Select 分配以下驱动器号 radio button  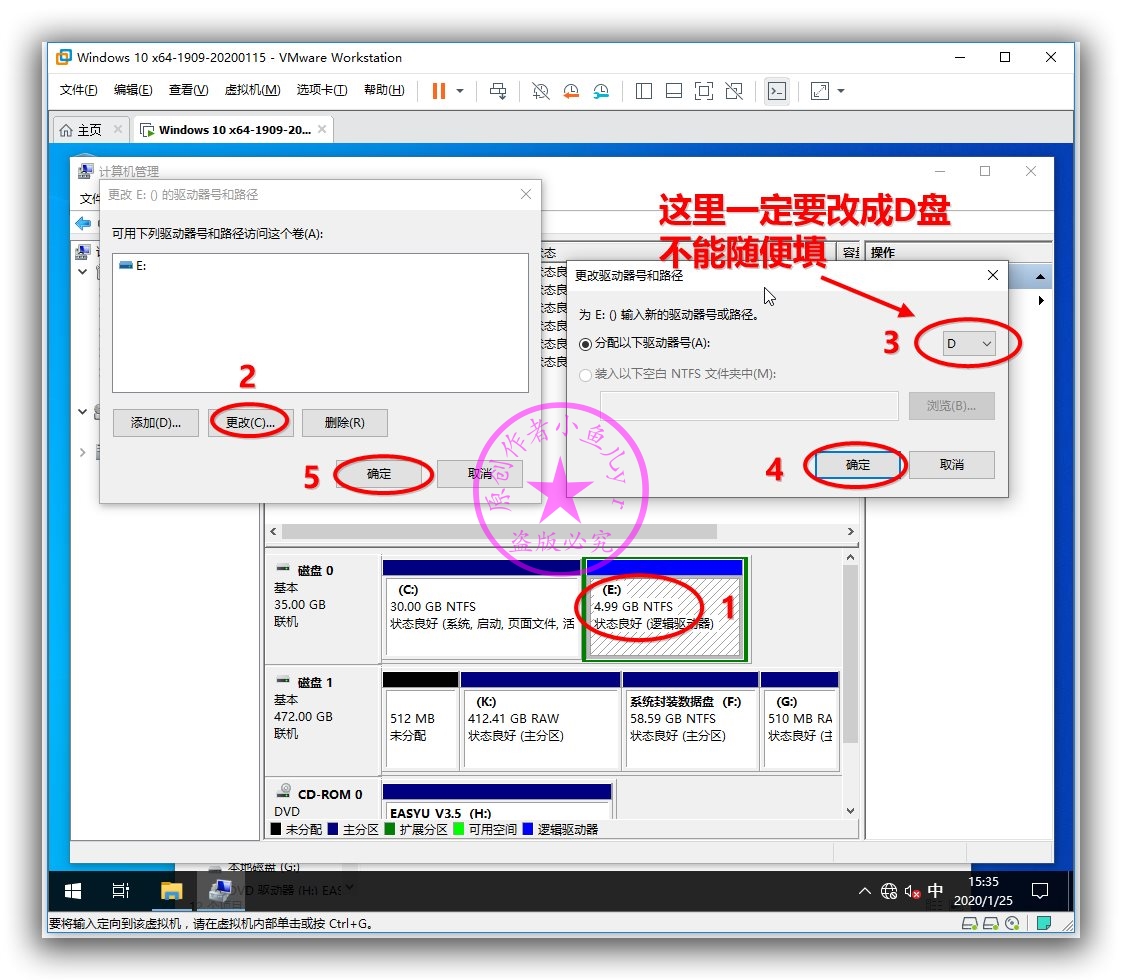pyautogui.click(x=585, y=344)
